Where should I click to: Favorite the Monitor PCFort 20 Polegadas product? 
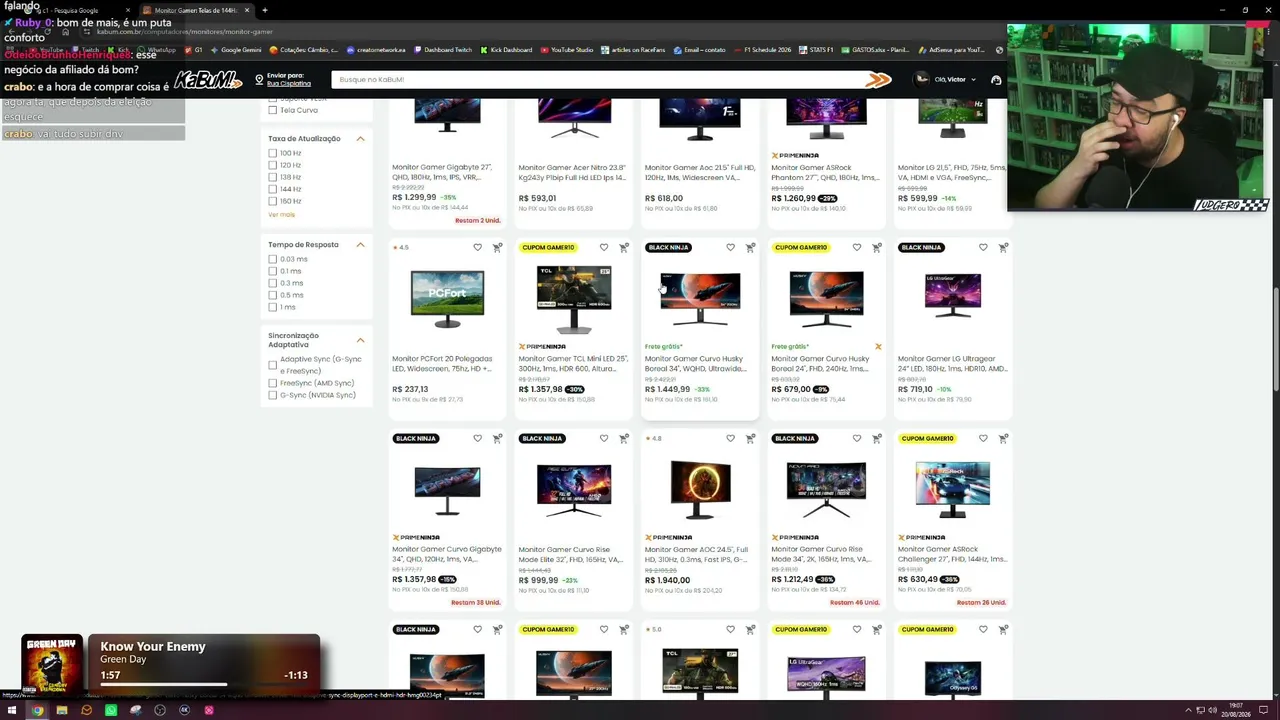(x=477, y=247)
